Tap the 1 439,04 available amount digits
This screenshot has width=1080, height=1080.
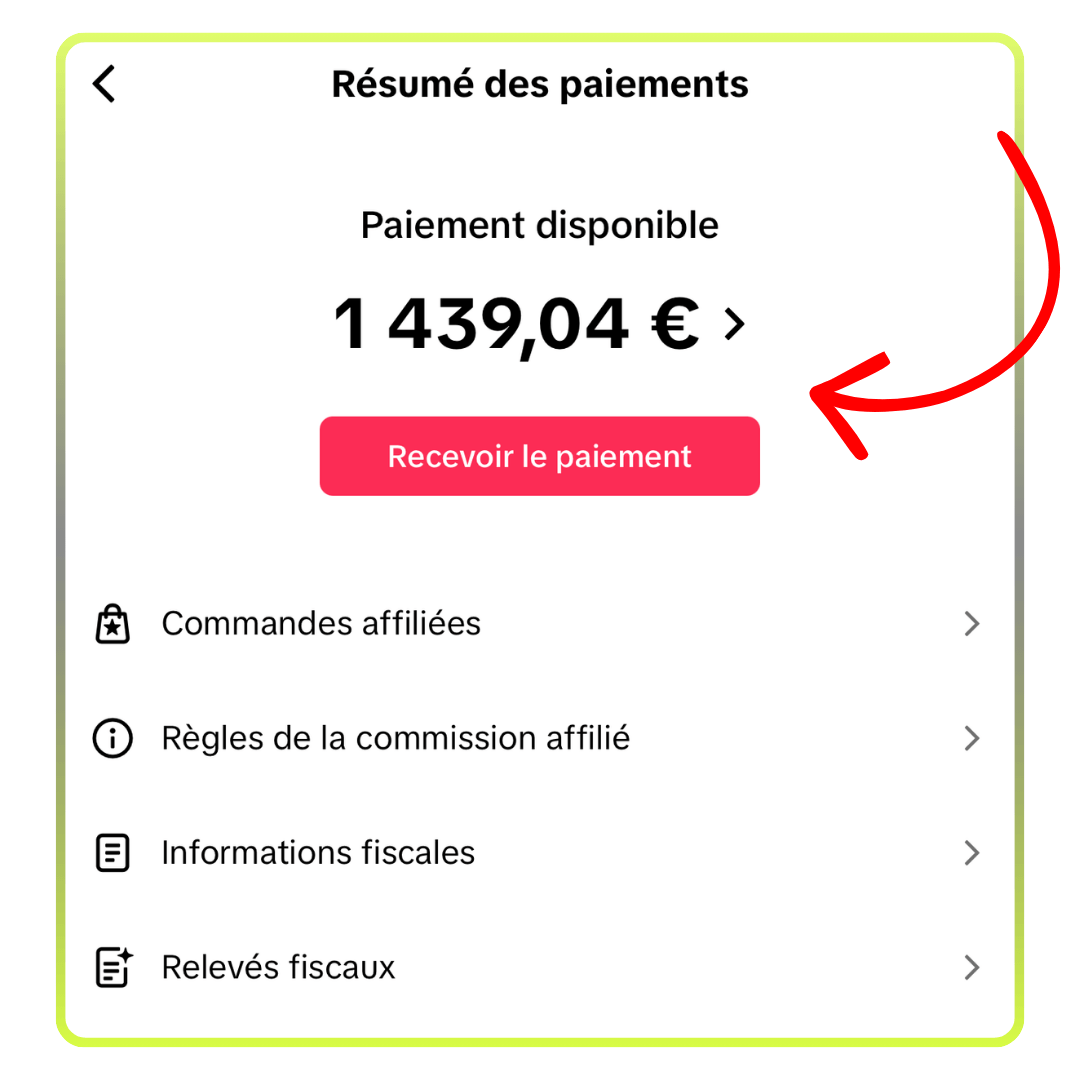click(x=480, y=324)
